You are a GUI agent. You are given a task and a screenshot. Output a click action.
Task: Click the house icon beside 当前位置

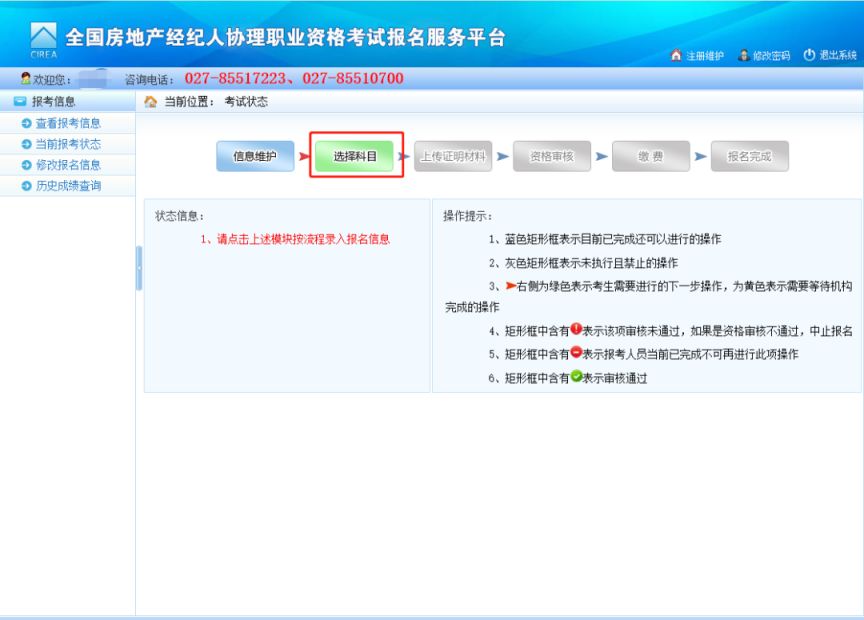[150, 101]
